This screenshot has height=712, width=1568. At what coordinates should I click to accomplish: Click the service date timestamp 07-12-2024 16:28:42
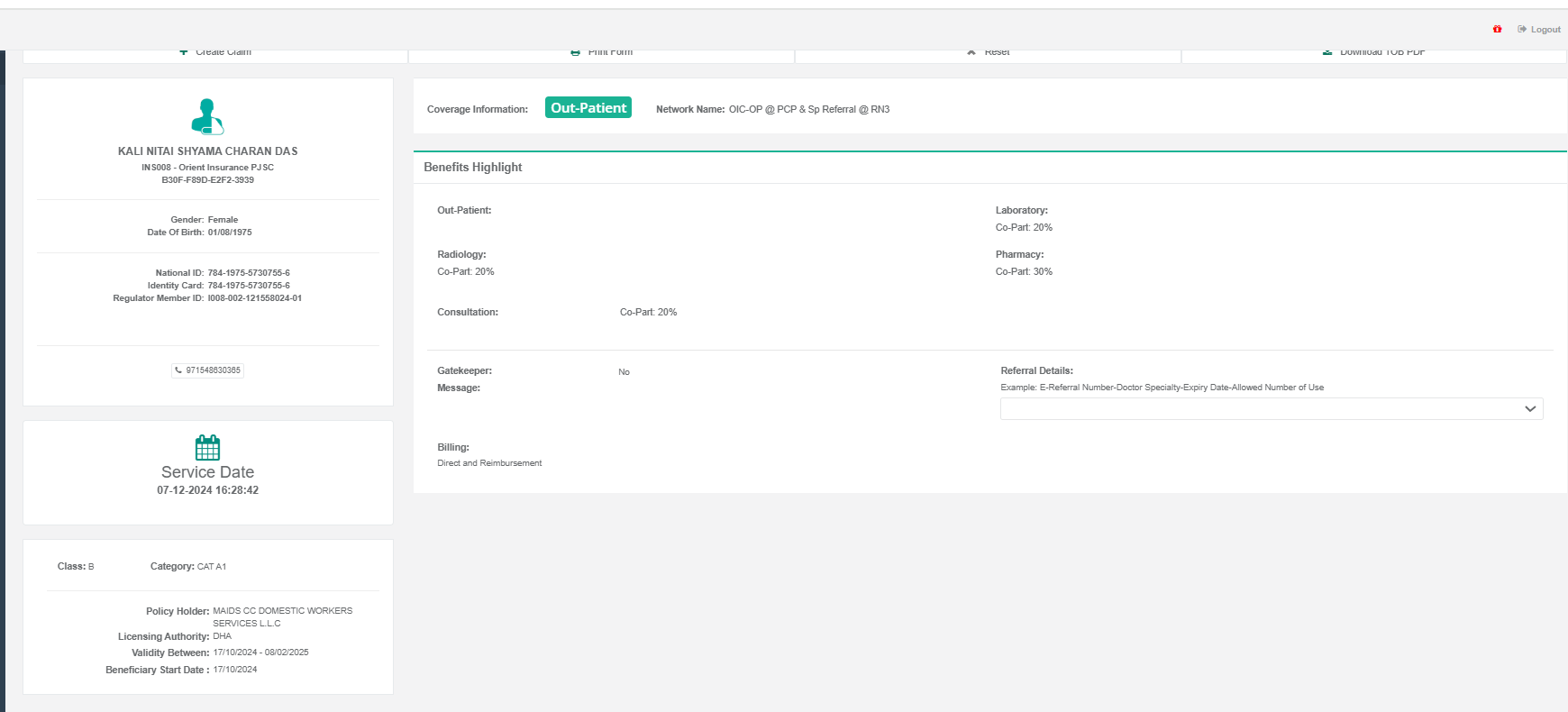(x=207, y=490)
